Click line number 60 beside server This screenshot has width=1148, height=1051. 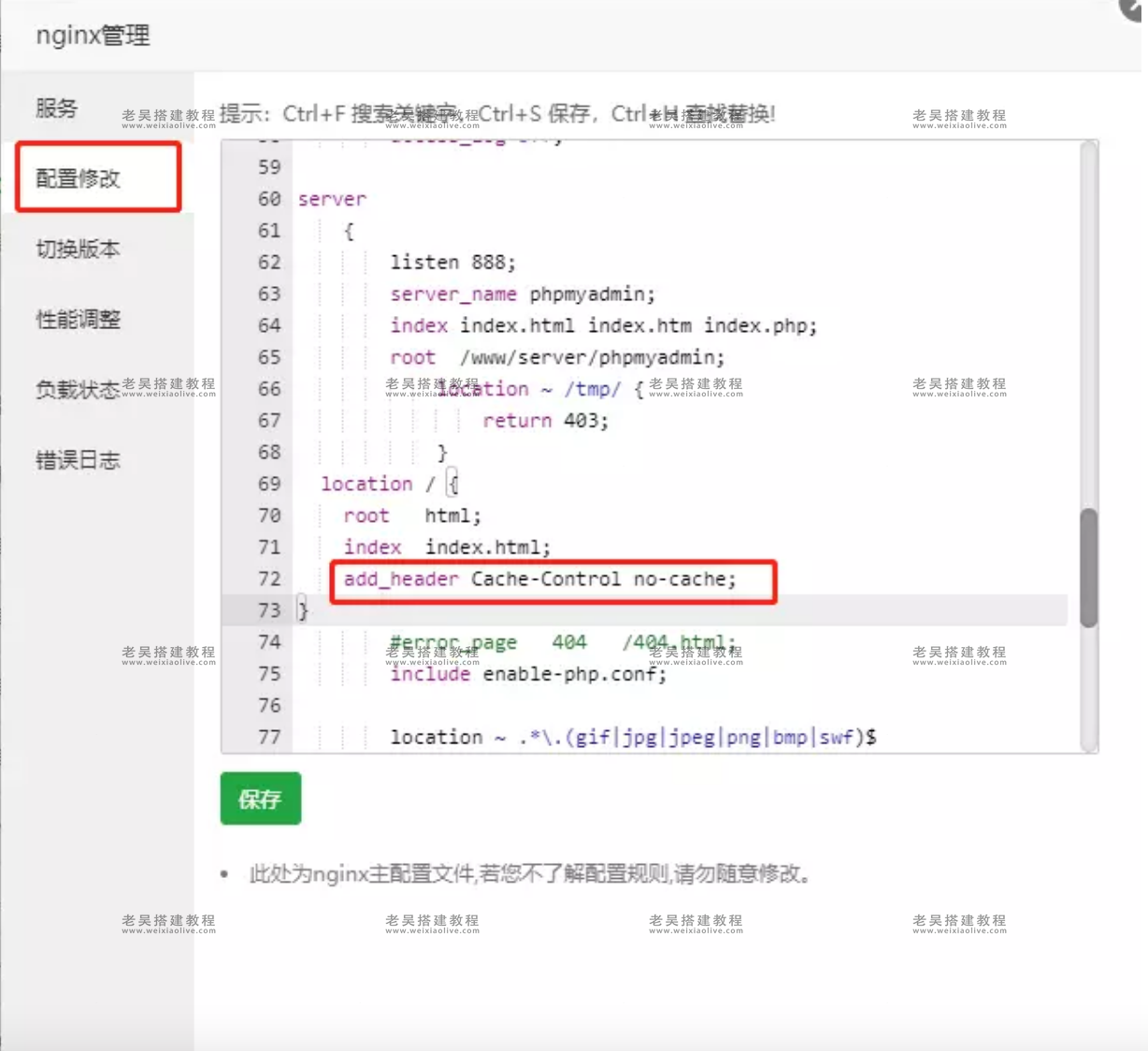click(x=268, y=199)
